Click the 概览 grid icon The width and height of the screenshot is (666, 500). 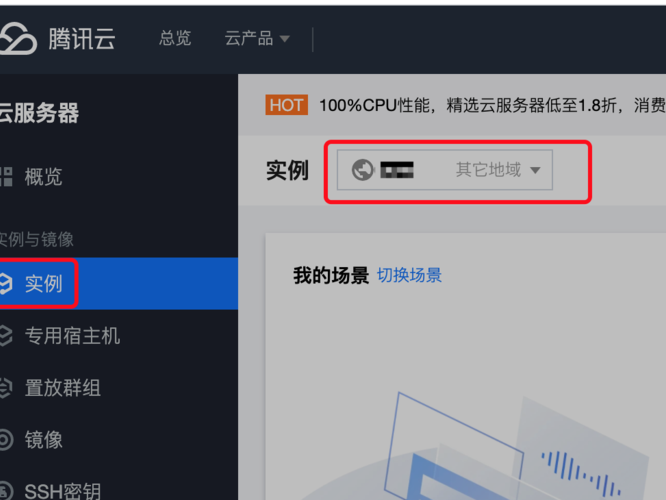(6, 177)
